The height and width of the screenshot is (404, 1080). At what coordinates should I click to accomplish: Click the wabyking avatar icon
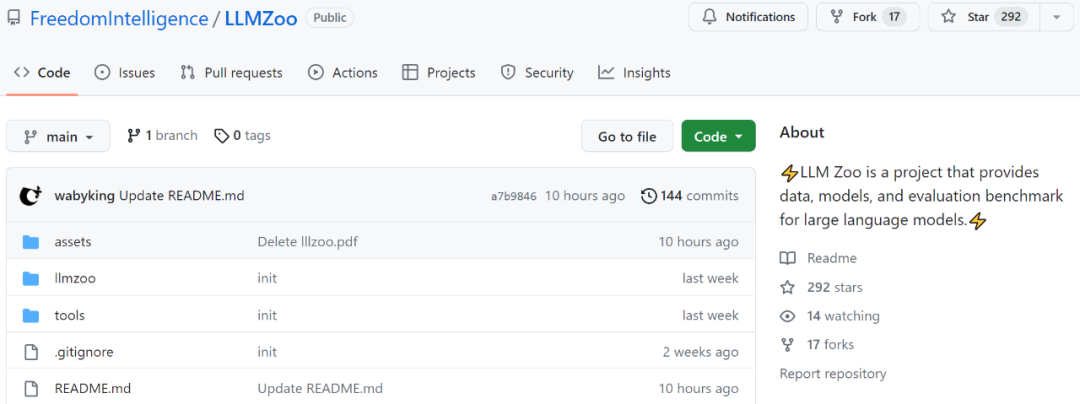31,196
